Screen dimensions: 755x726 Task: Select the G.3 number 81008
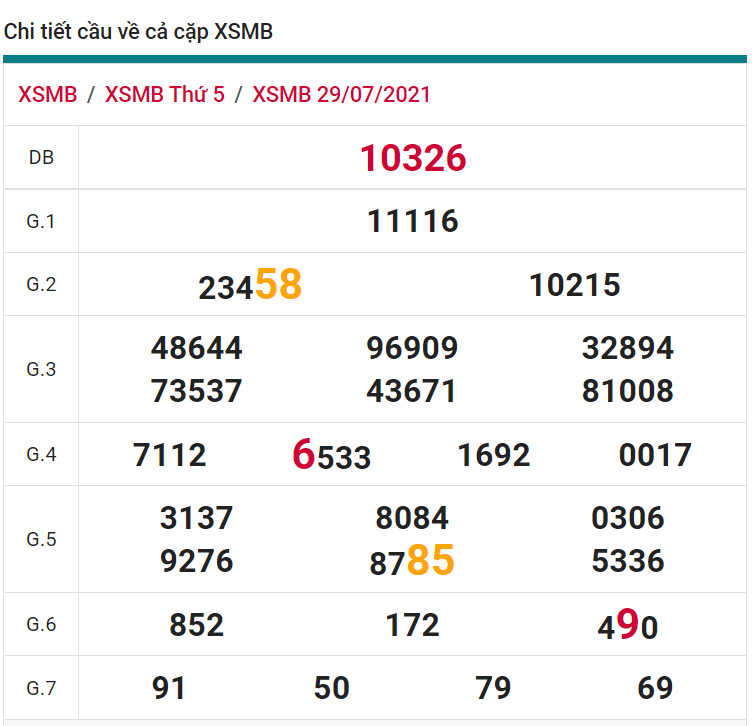(628, 391)
